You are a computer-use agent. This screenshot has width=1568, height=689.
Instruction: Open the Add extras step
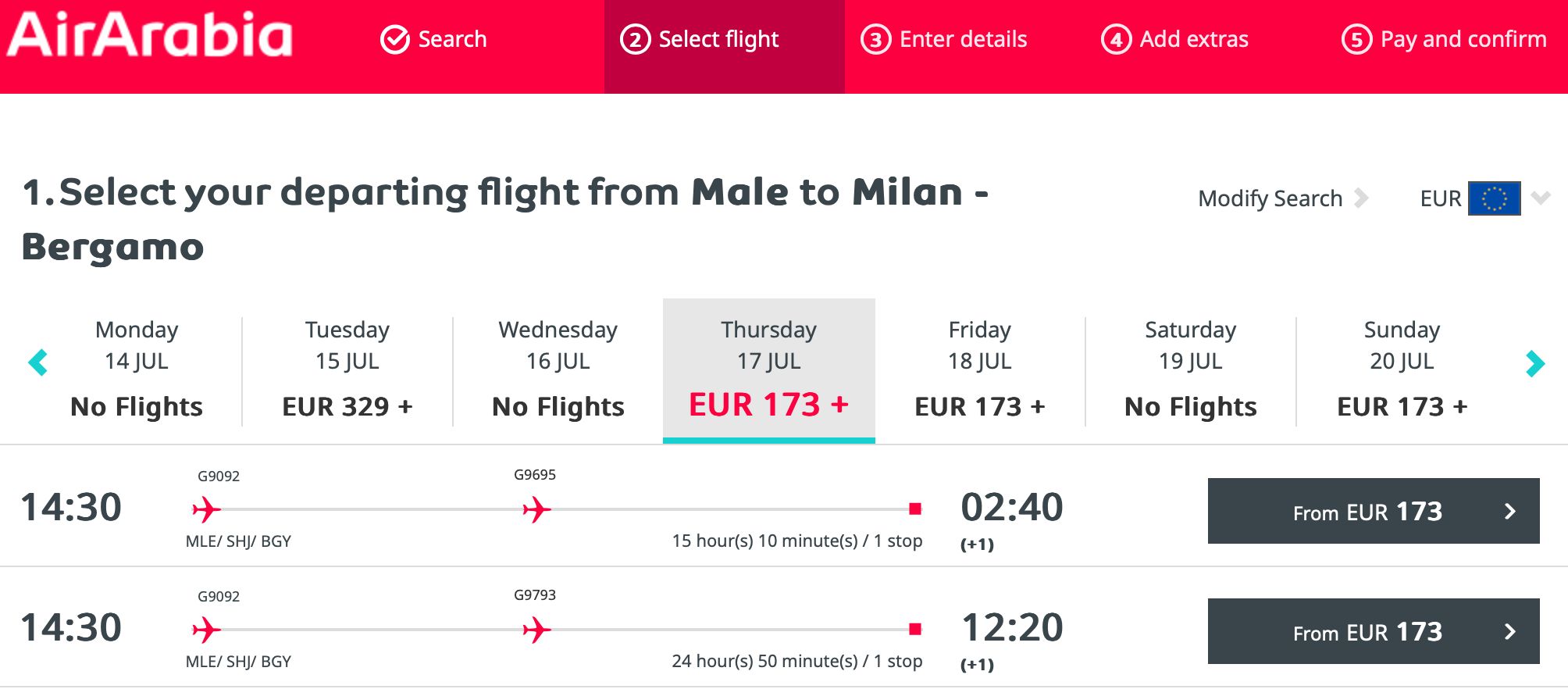pyautogui.click(x=1174, y=39)
